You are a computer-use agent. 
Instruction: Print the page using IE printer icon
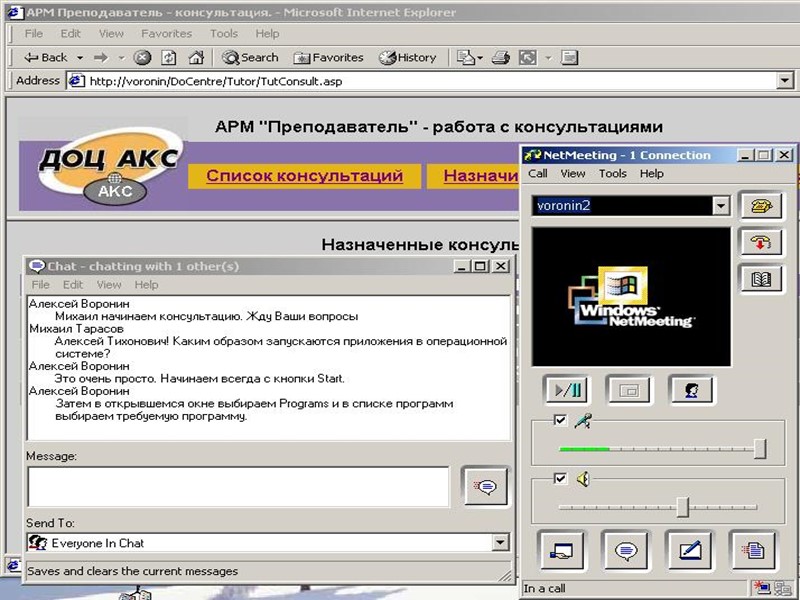(501, 58)
